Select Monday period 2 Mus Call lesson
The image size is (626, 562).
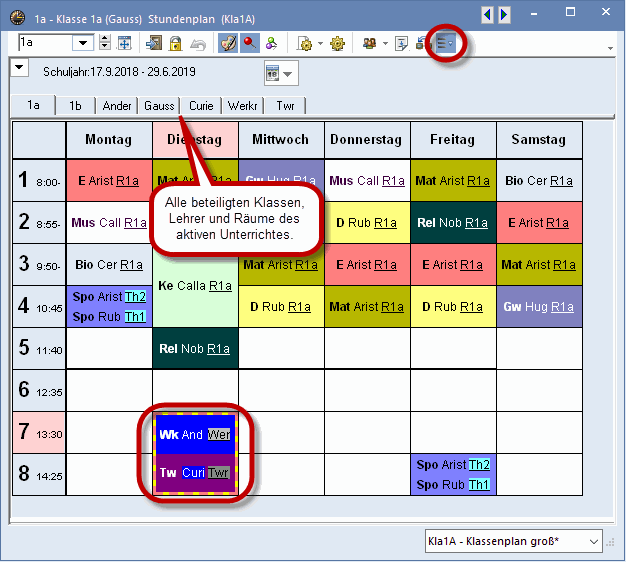point(109,223)
